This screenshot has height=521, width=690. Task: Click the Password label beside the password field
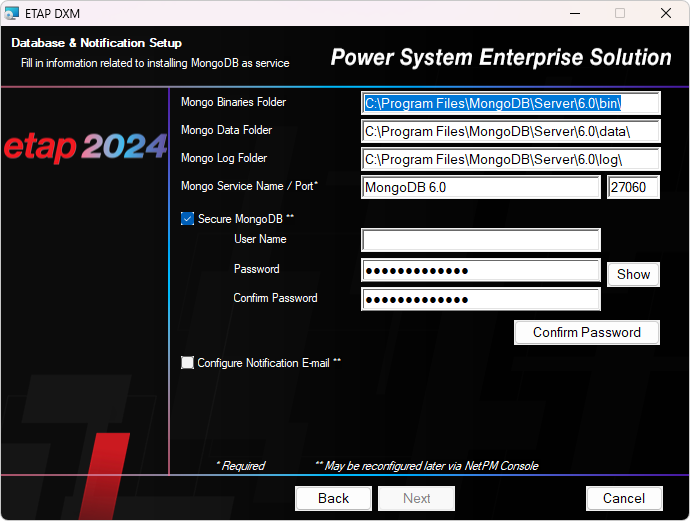tap(257, 269)
